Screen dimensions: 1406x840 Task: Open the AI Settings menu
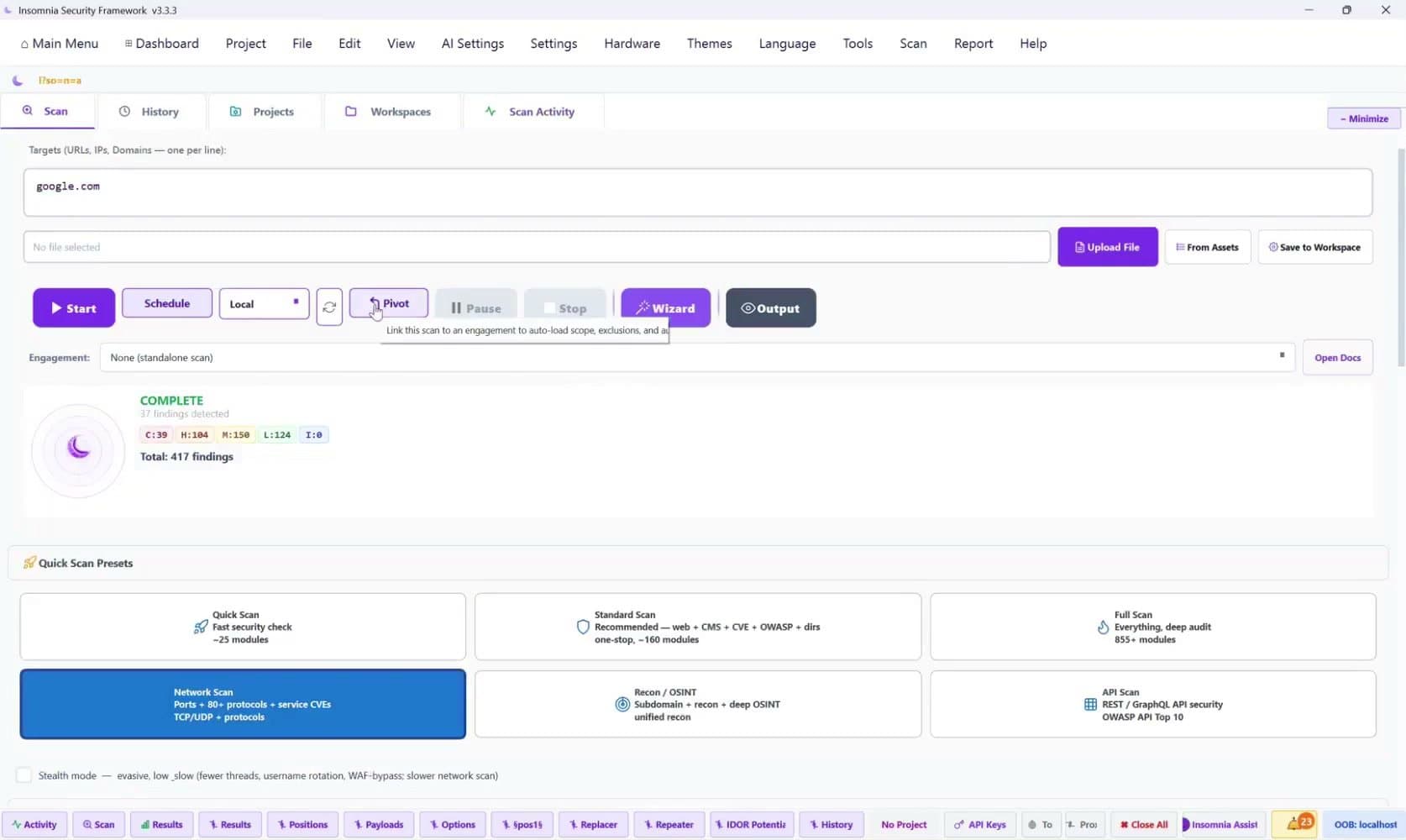[473, 44]
